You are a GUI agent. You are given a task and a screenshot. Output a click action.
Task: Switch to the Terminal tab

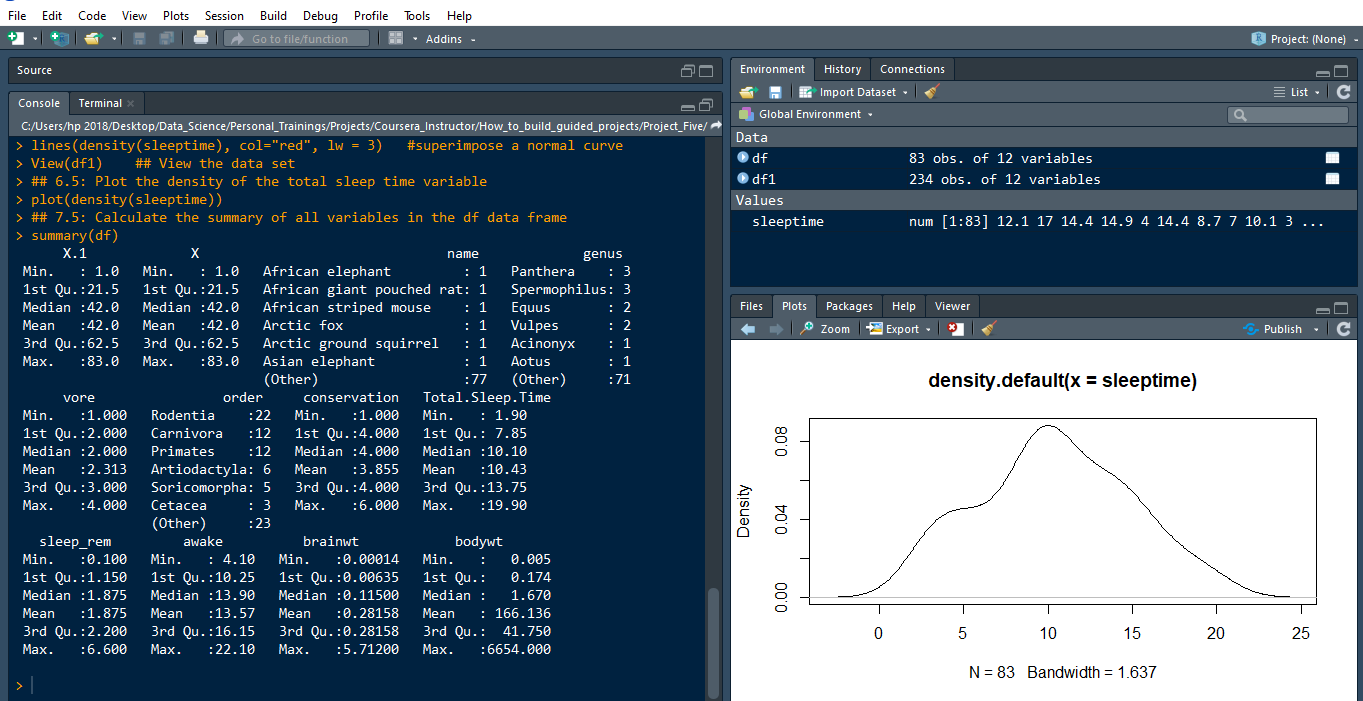pyautogui.click(x=100, y=103)
